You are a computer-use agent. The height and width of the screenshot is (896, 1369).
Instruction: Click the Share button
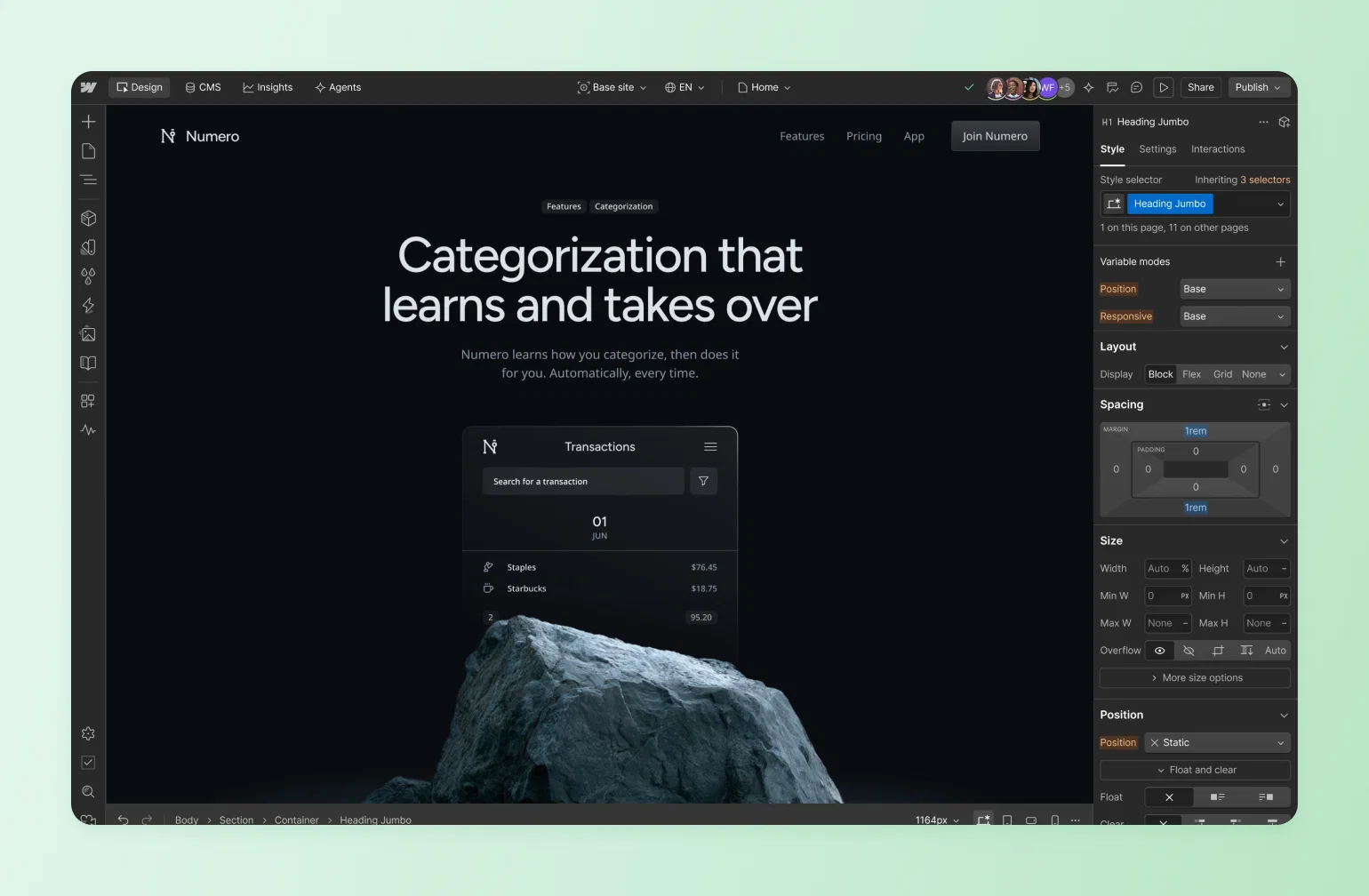point(1200,87)
